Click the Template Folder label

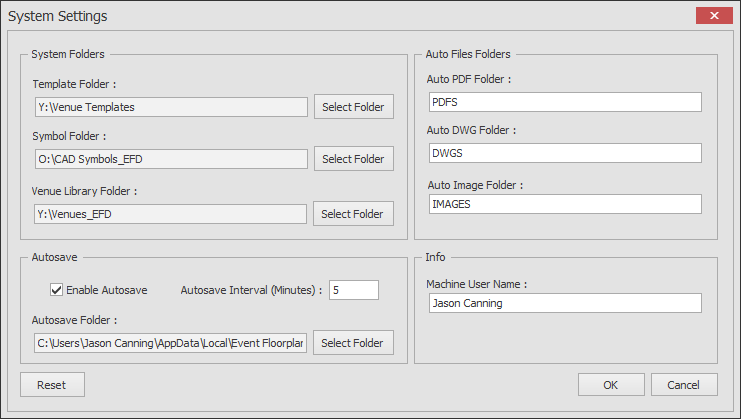tap(74, 84)
